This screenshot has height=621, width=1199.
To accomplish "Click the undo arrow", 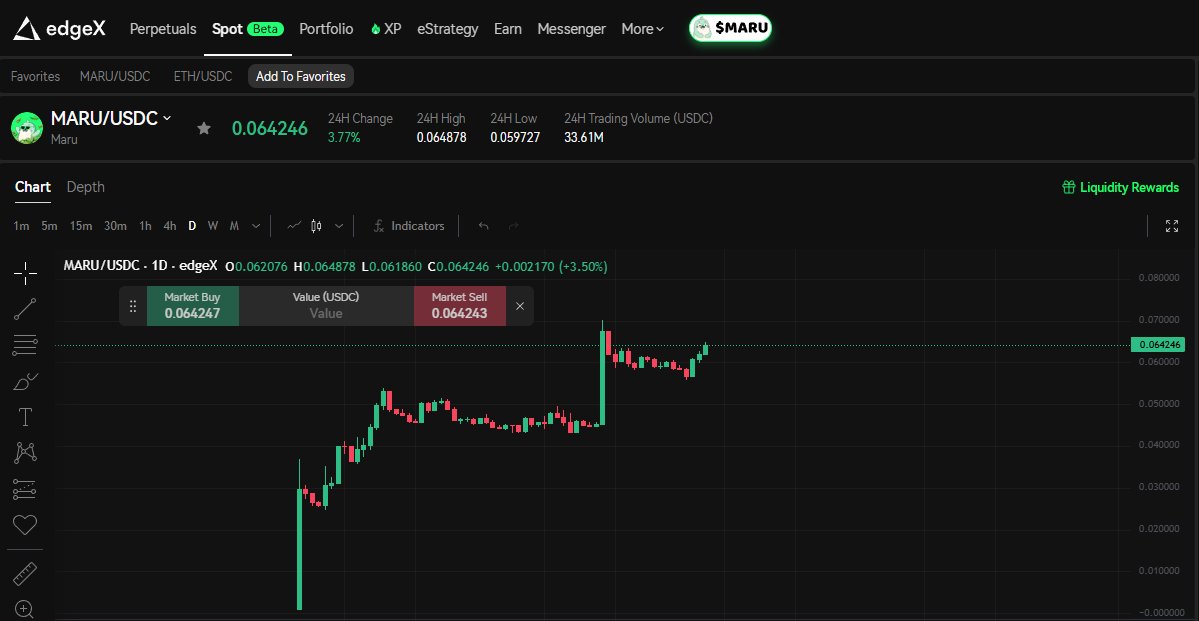I will coord(483,226).
